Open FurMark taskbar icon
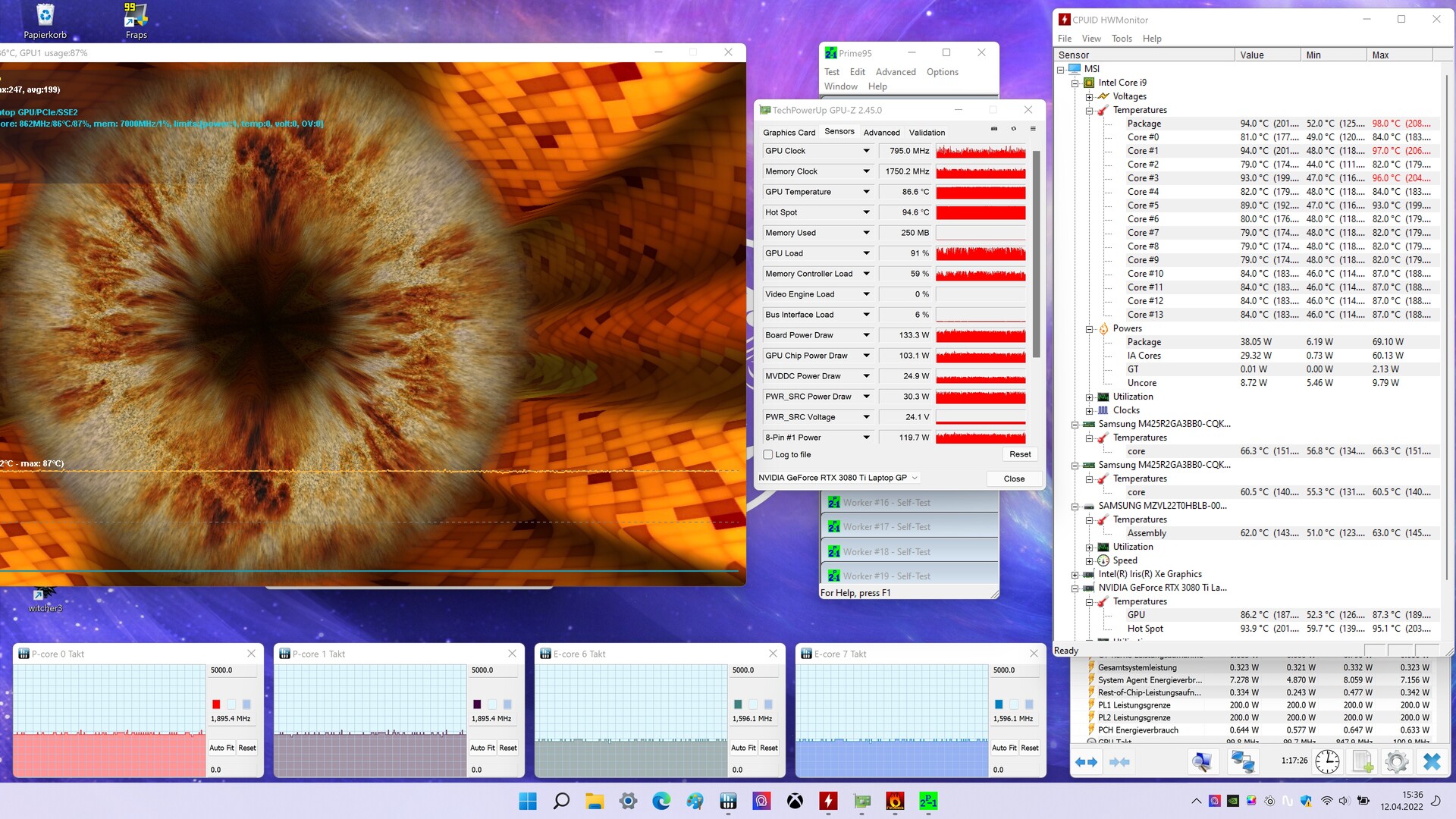Screen dimensions: 1456x819 895,802
